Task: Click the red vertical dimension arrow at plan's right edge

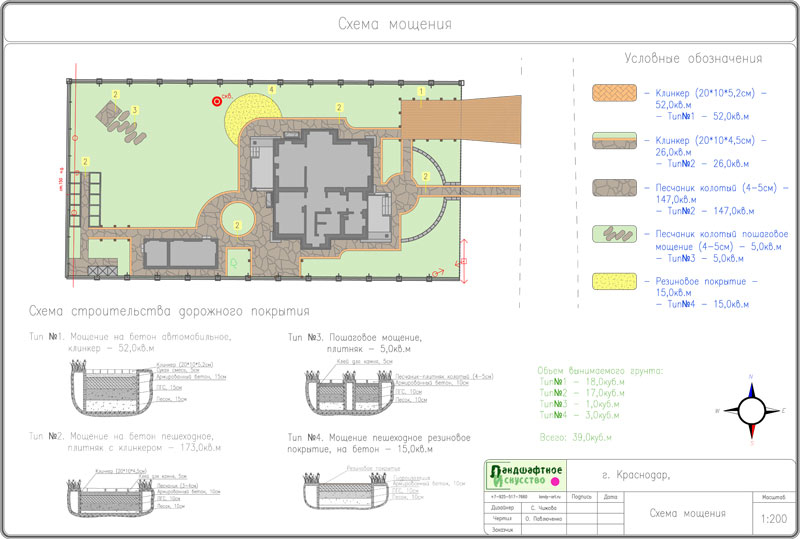Action: tap(464, 261)
